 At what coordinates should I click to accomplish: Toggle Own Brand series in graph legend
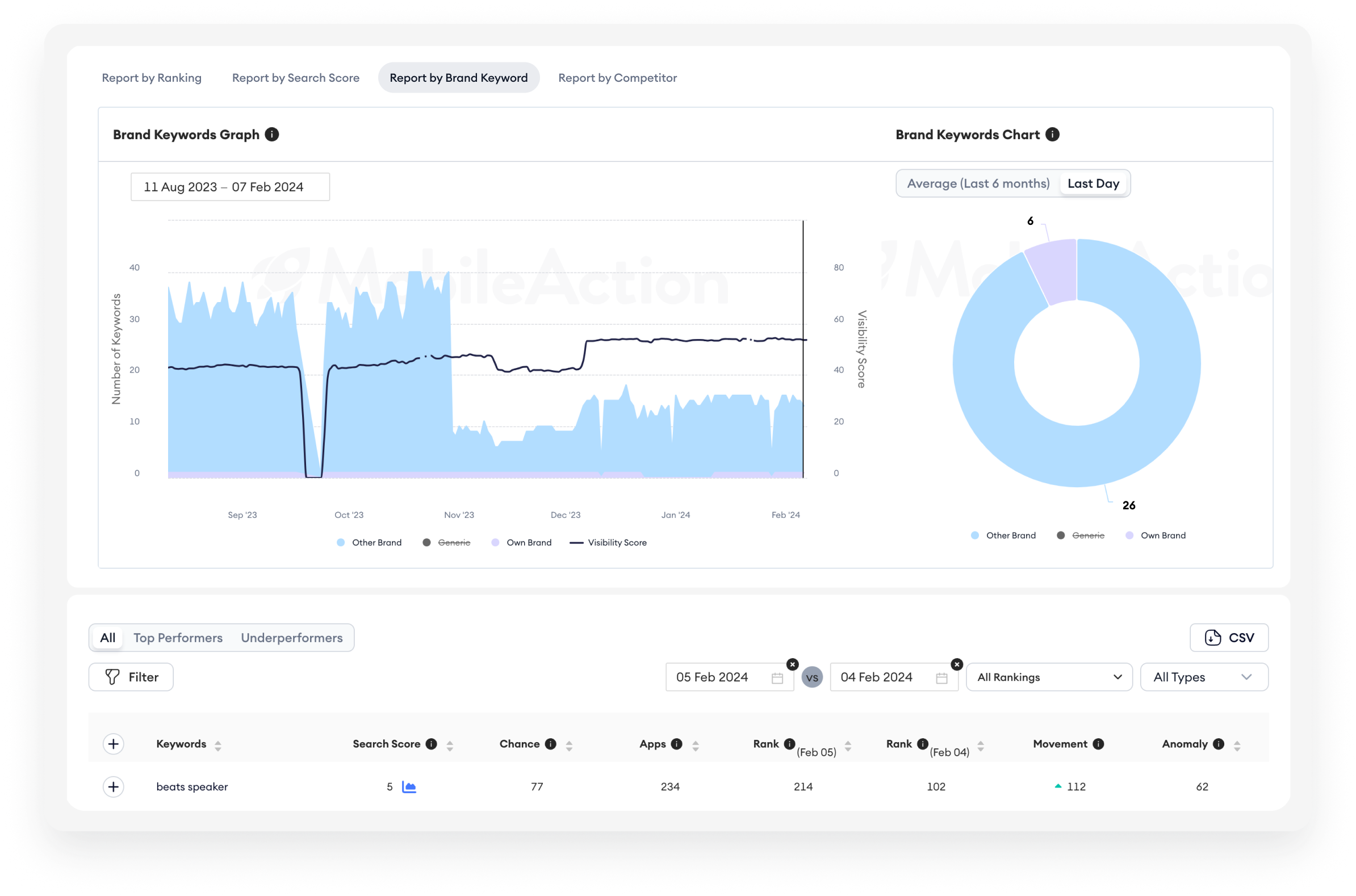tap(522, 543)
